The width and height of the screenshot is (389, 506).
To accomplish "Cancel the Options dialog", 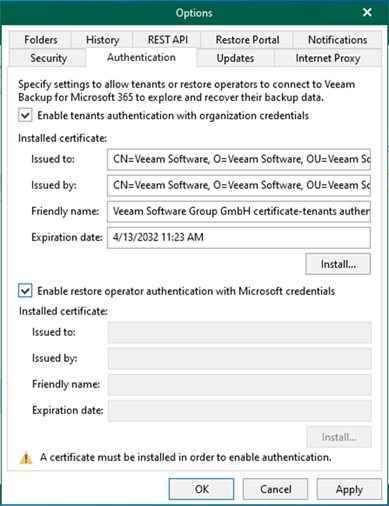I will [x=275, y=489].
